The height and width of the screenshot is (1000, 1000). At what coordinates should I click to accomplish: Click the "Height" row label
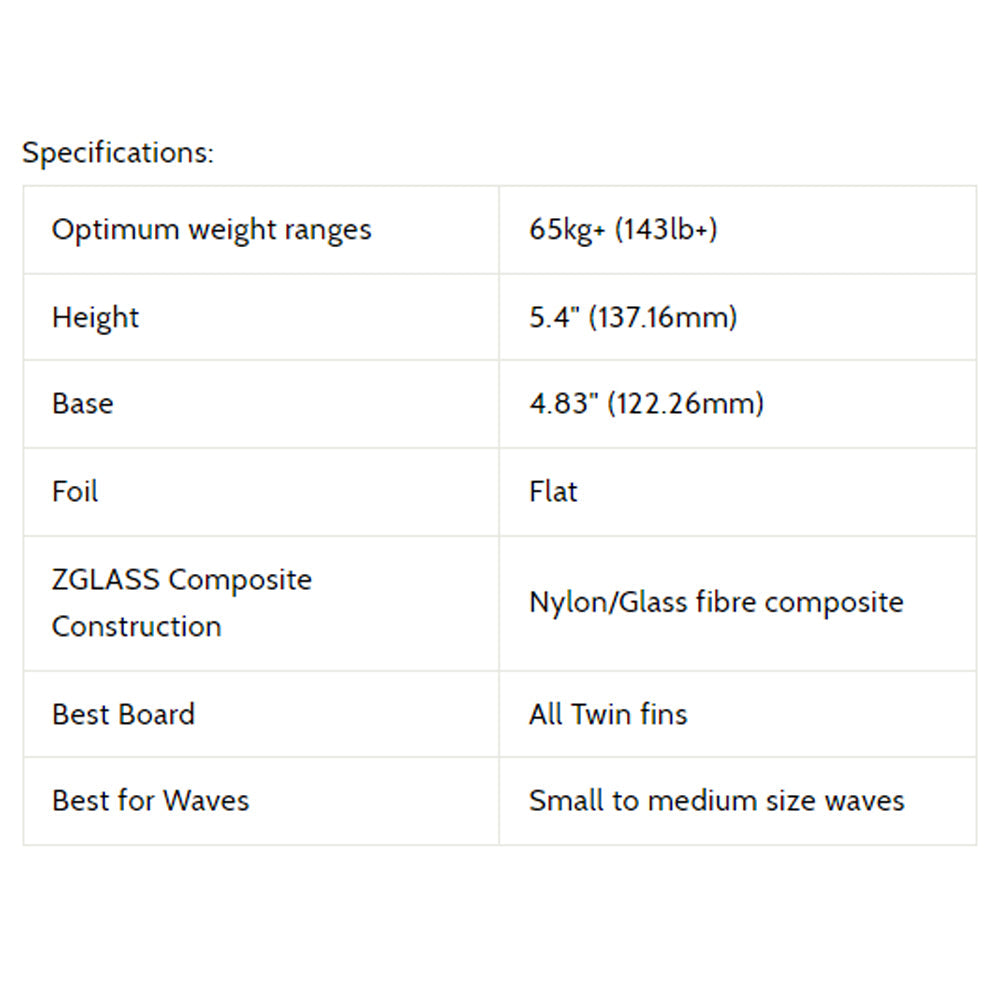click(95, 318)
